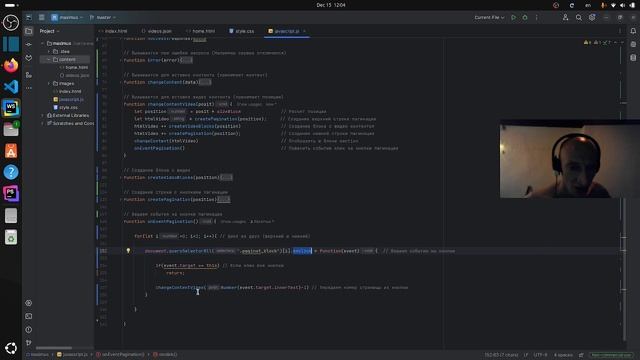Click the project panel horizontal scrollbar

tap(54, 348)
